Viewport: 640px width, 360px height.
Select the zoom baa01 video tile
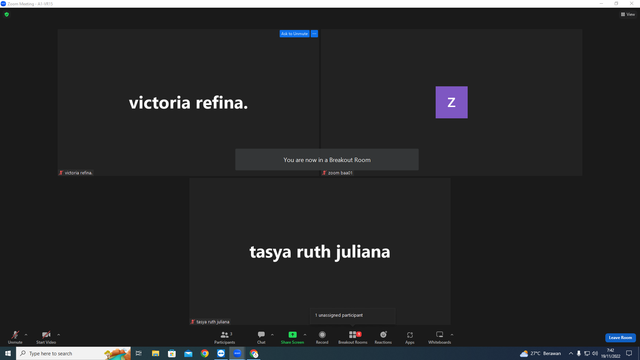click(451, 102)
